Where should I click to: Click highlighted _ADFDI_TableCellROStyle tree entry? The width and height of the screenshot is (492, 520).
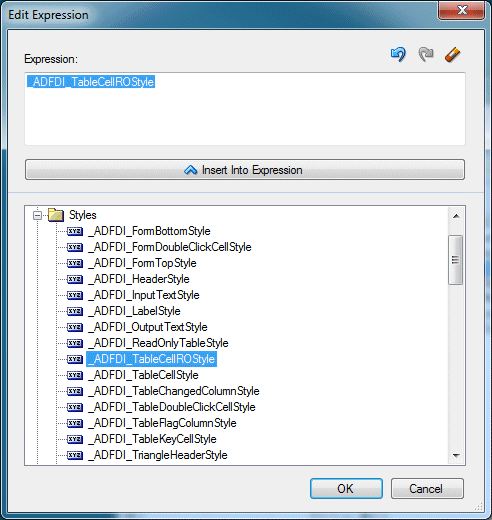point(152,359)
